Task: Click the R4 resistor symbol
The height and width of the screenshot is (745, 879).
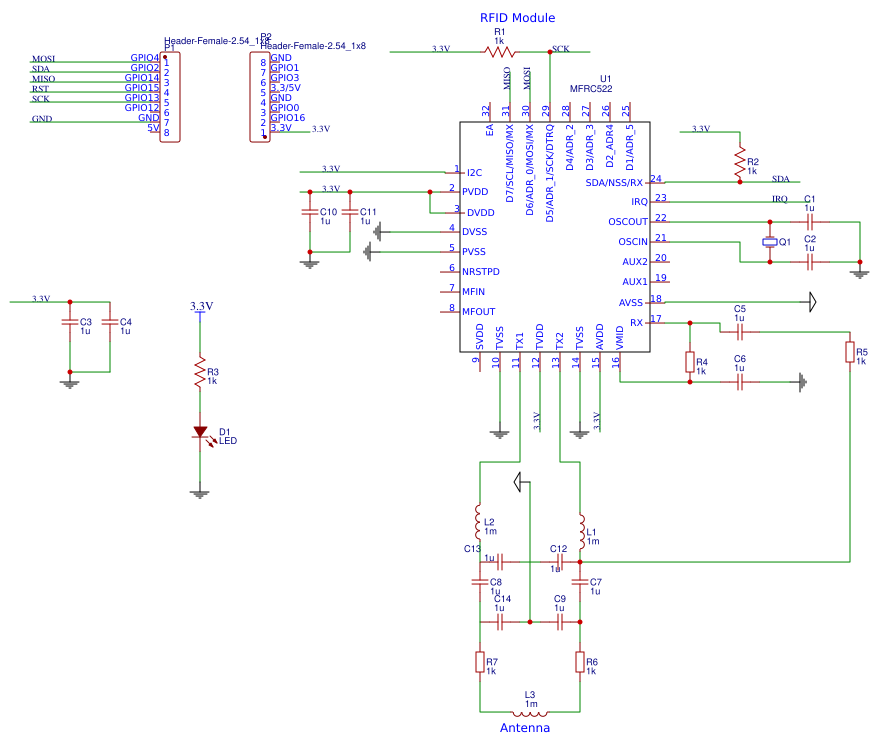Action: click(x=690, y=362)
